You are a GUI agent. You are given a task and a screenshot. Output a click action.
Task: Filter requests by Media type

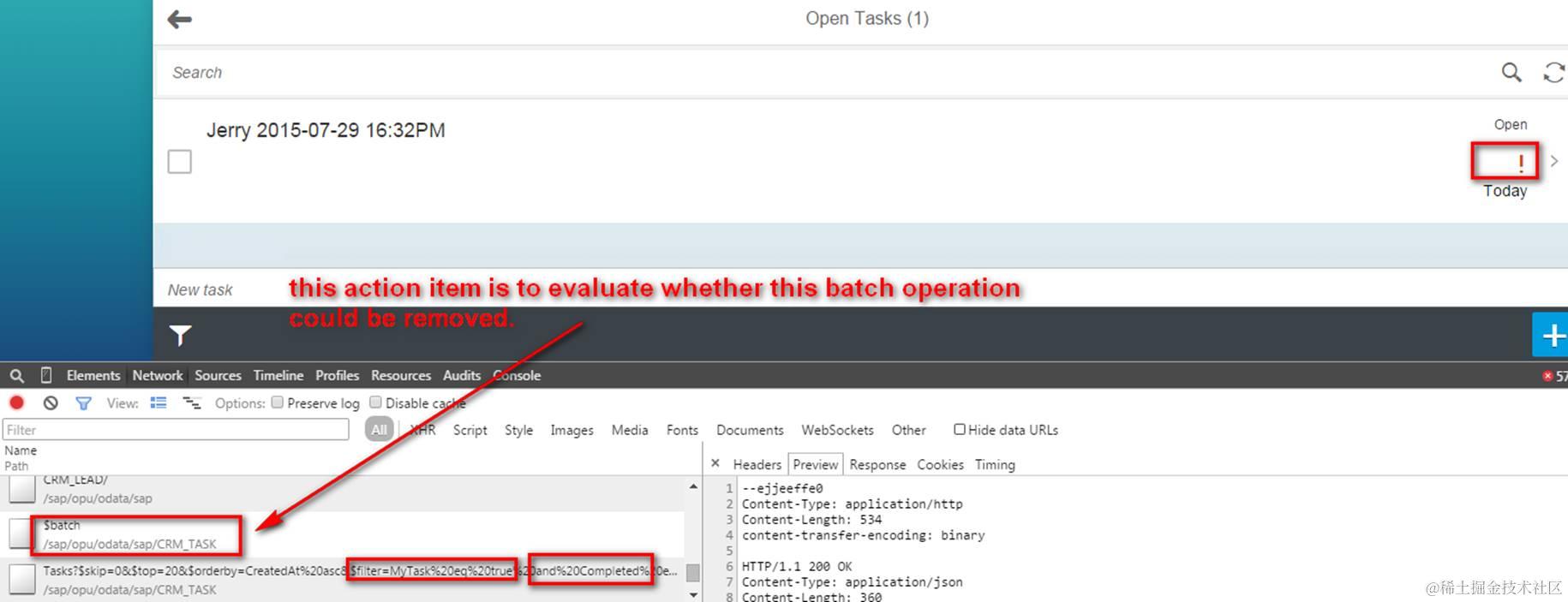(x=630, y=430)
